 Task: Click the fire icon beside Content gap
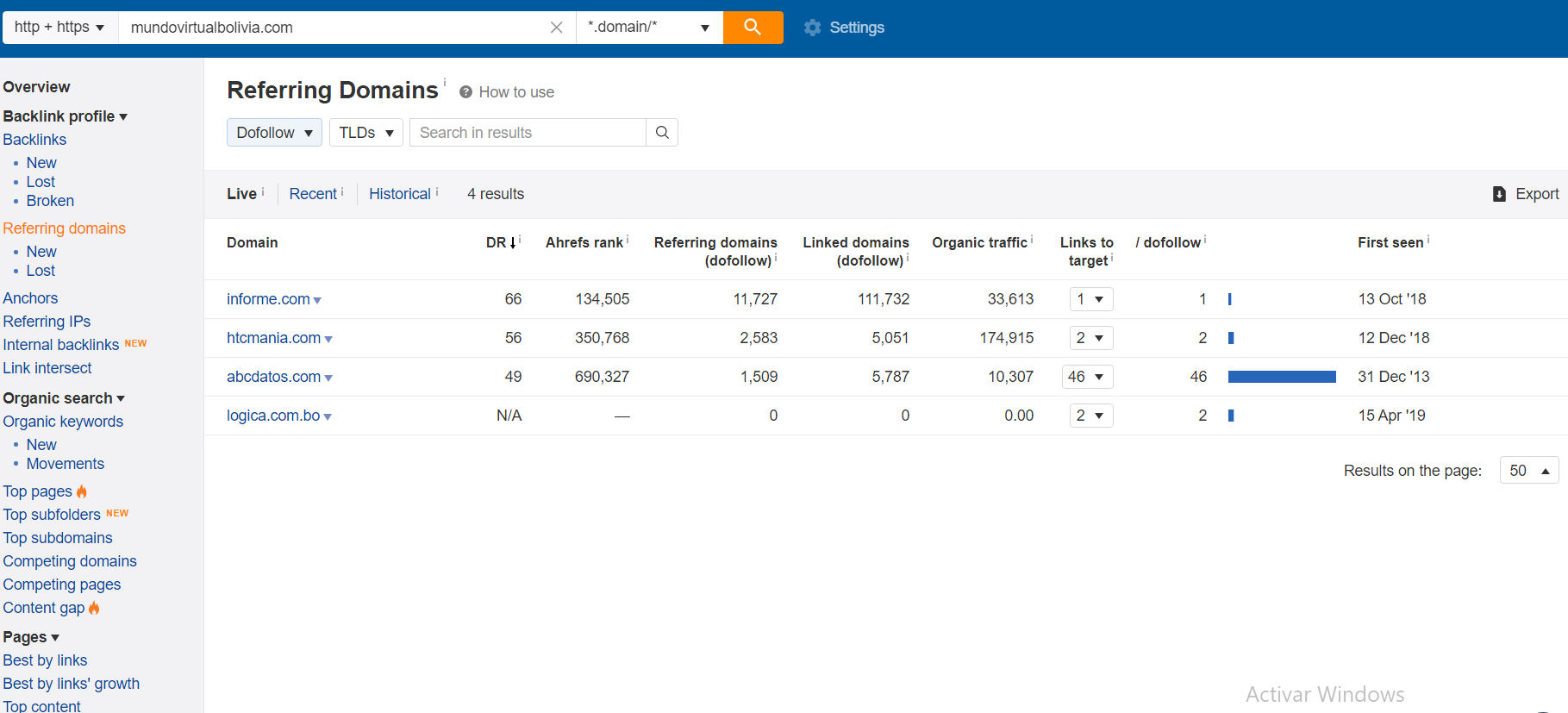pos(94,608)
